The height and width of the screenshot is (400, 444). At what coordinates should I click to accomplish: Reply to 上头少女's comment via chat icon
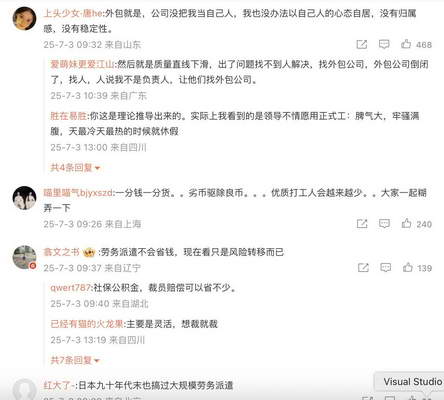(384, 44)
